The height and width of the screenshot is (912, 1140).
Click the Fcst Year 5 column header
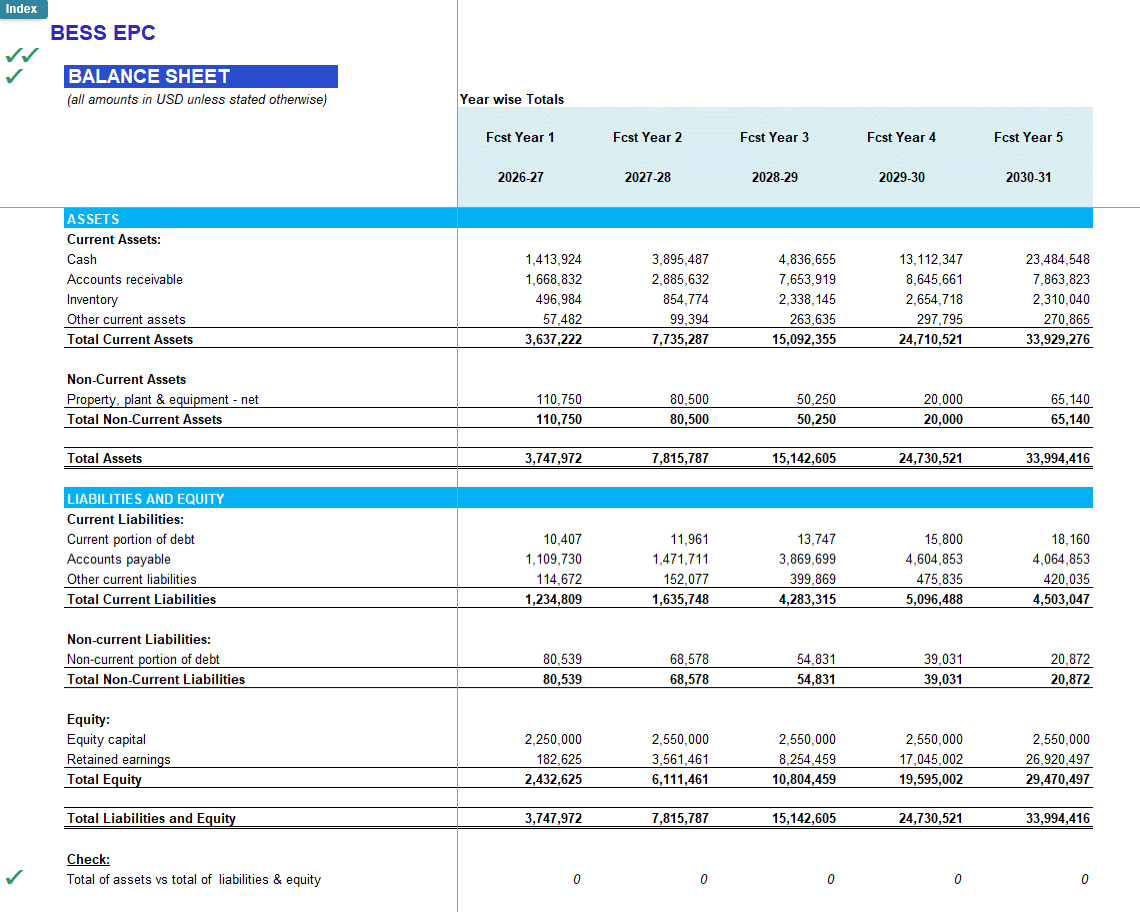[x=1029, y=137]
